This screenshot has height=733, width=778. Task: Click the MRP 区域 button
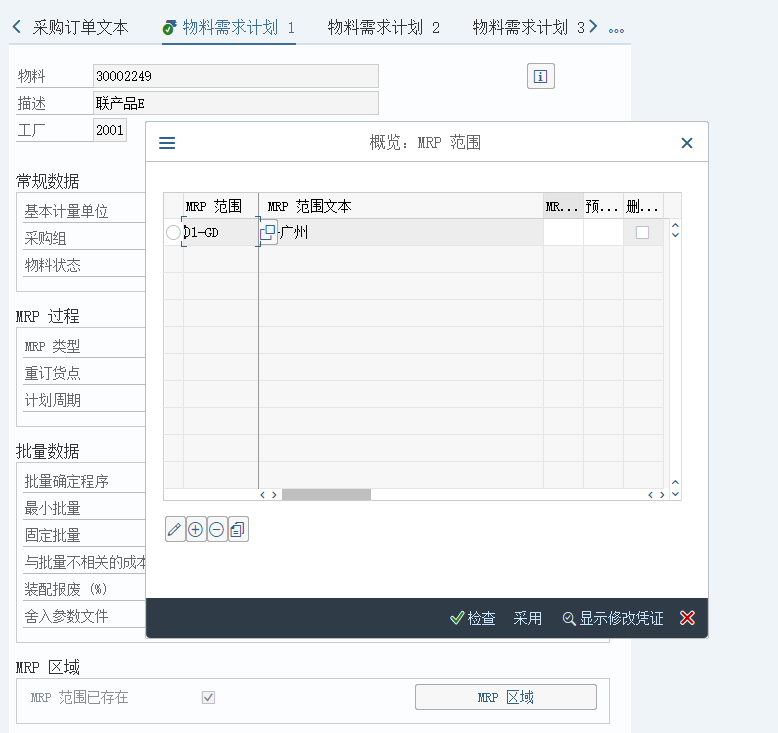[x=505, y=697]
